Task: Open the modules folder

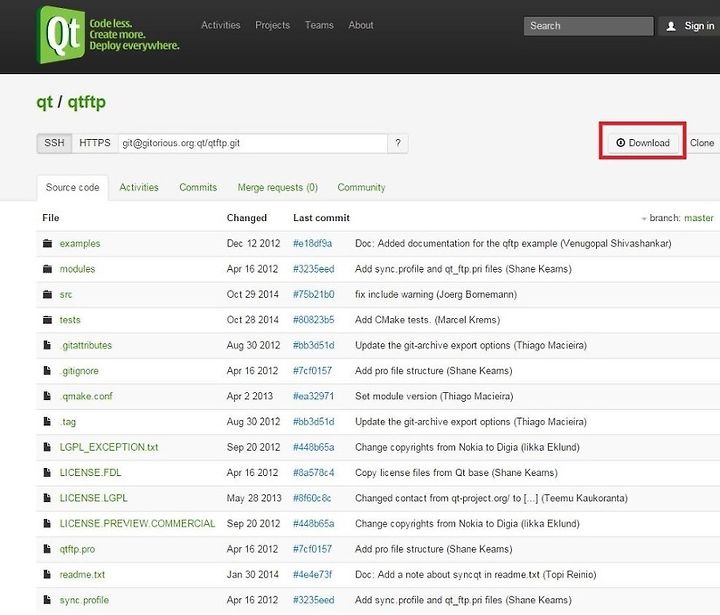Action: 77,269
